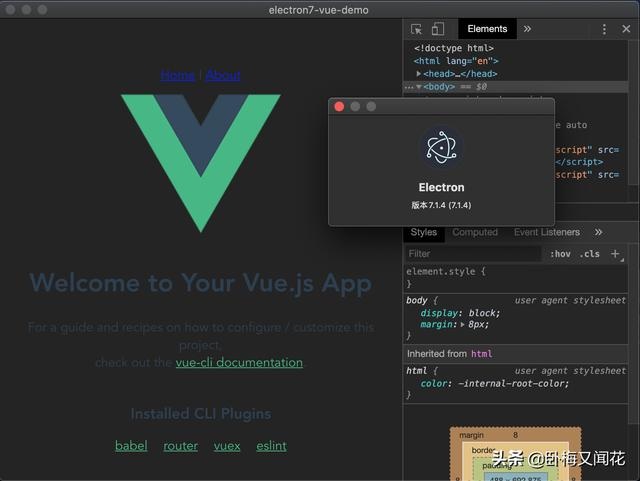Toggle the device toolbar icon
Image resolution: width=640 pixels, height=481 pixels.
(x=438, y=29)
